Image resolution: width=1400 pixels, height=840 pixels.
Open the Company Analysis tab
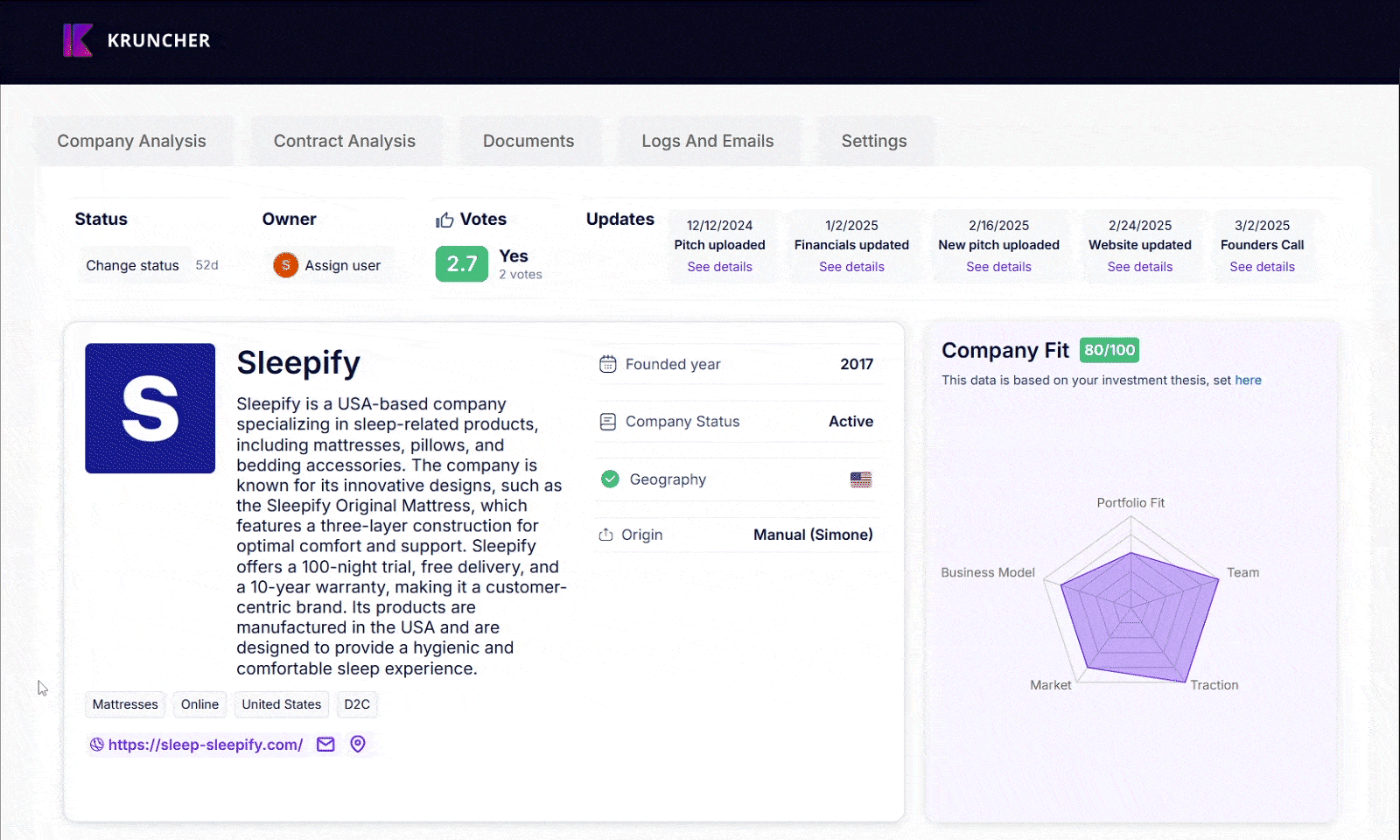pos(131,141)
